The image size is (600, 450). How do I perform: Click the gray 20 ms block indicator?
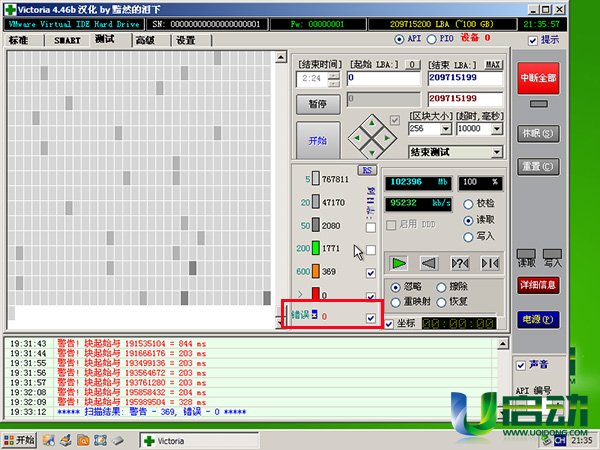click(316, 202)
